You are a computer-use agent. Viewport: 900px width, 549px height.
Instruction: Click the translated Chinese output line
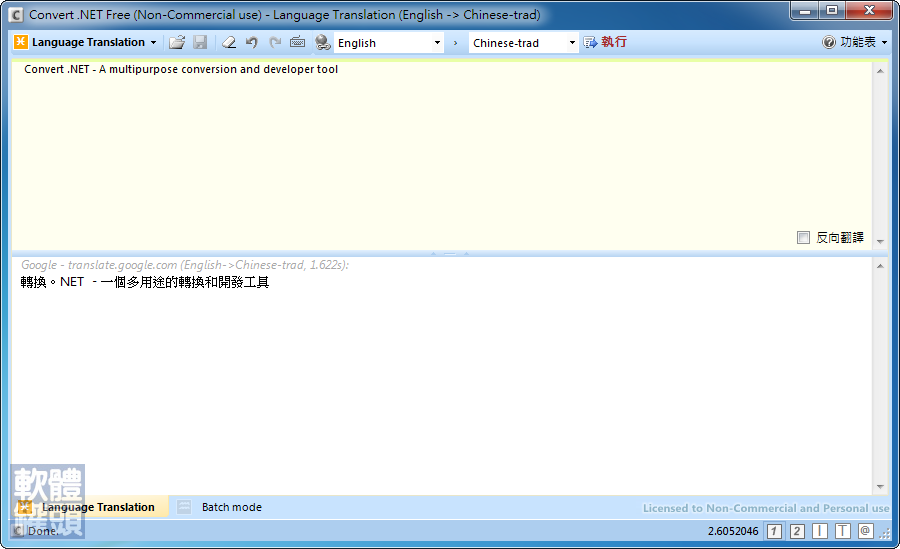click(145, 282)
